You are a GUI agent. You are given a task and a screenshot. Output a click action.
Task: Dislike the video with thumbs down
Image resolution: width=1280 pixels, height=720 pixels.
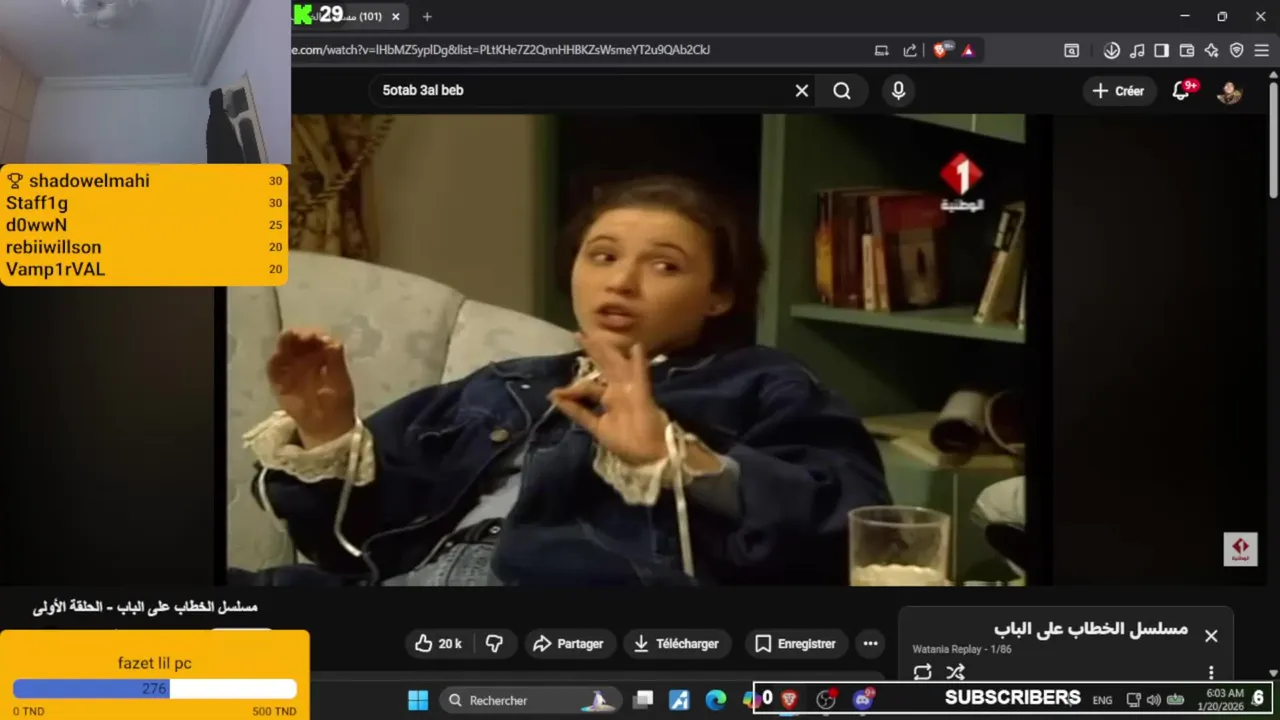pos(494,644)
